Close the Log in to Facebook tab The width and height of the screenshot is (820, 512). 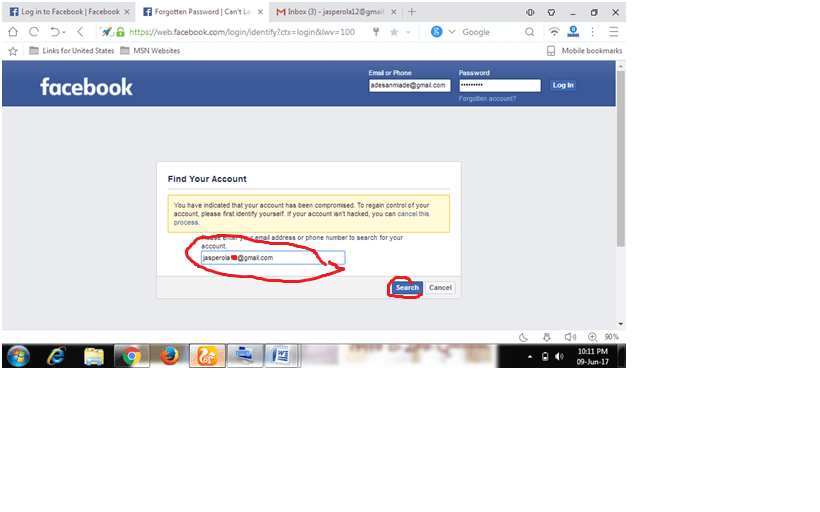tap(127, 12)
